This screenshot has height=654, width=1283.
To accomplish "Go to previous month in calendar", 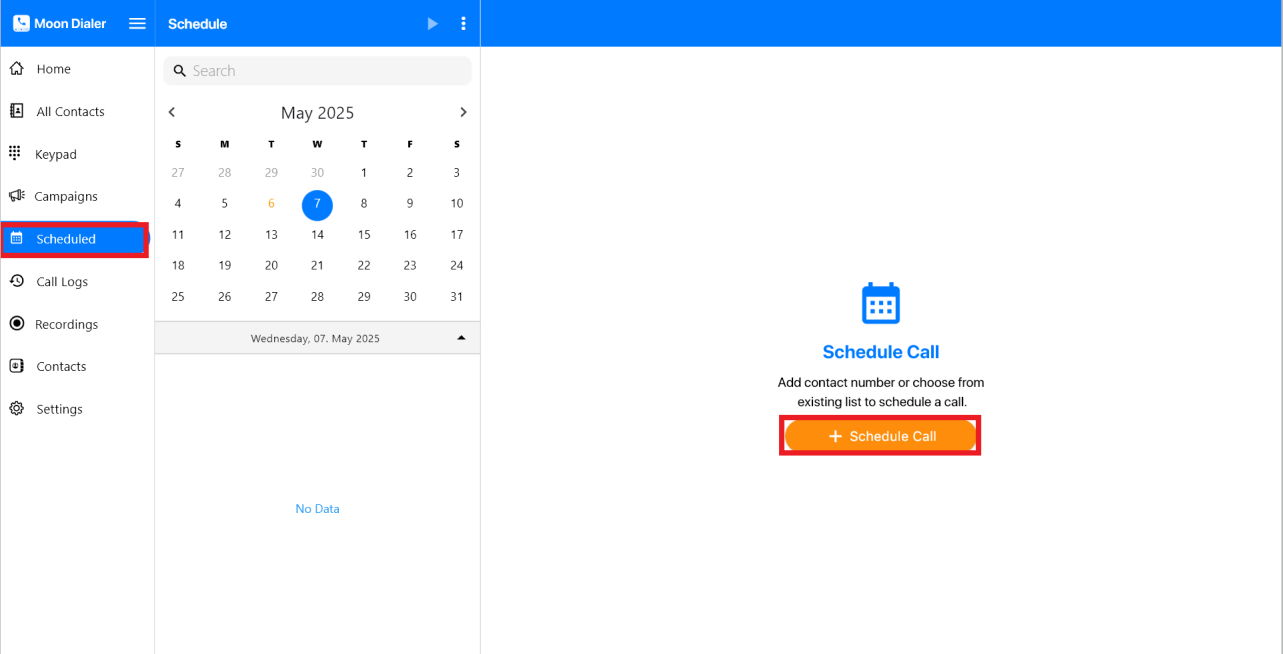I will (x=172, y=112).
